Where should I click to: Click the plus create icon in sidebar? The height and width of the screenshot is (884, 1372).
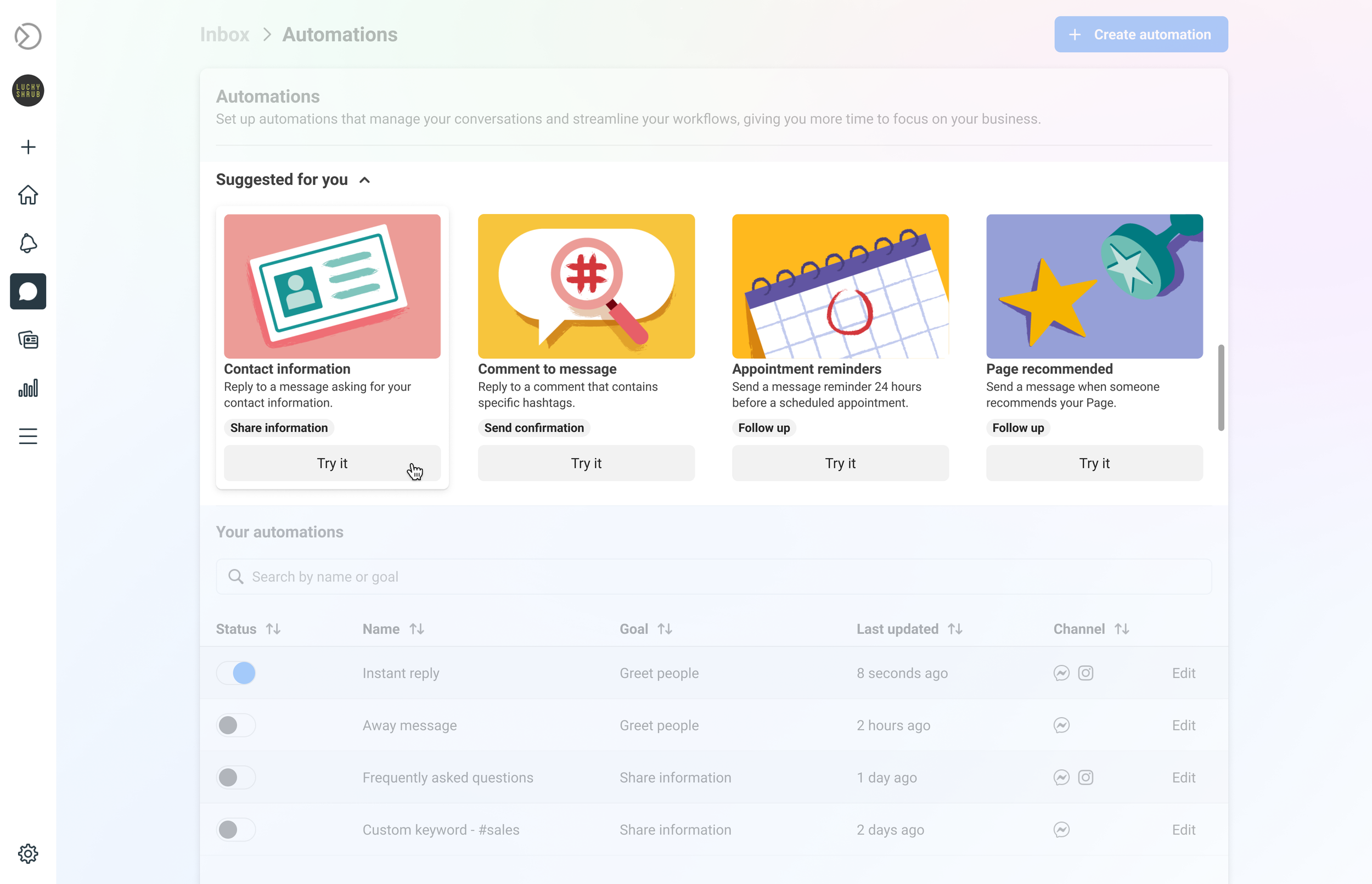(27, 147)
